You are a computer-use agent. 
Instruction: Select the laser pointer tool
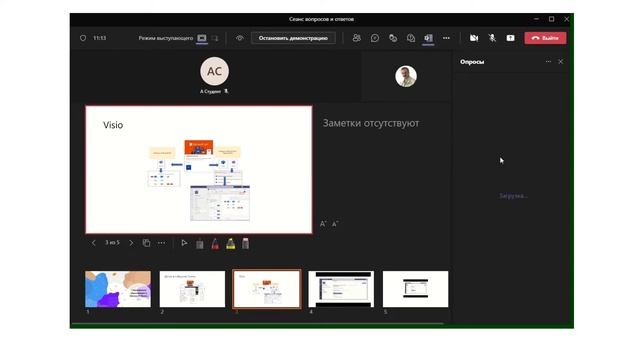pos(200,244)
